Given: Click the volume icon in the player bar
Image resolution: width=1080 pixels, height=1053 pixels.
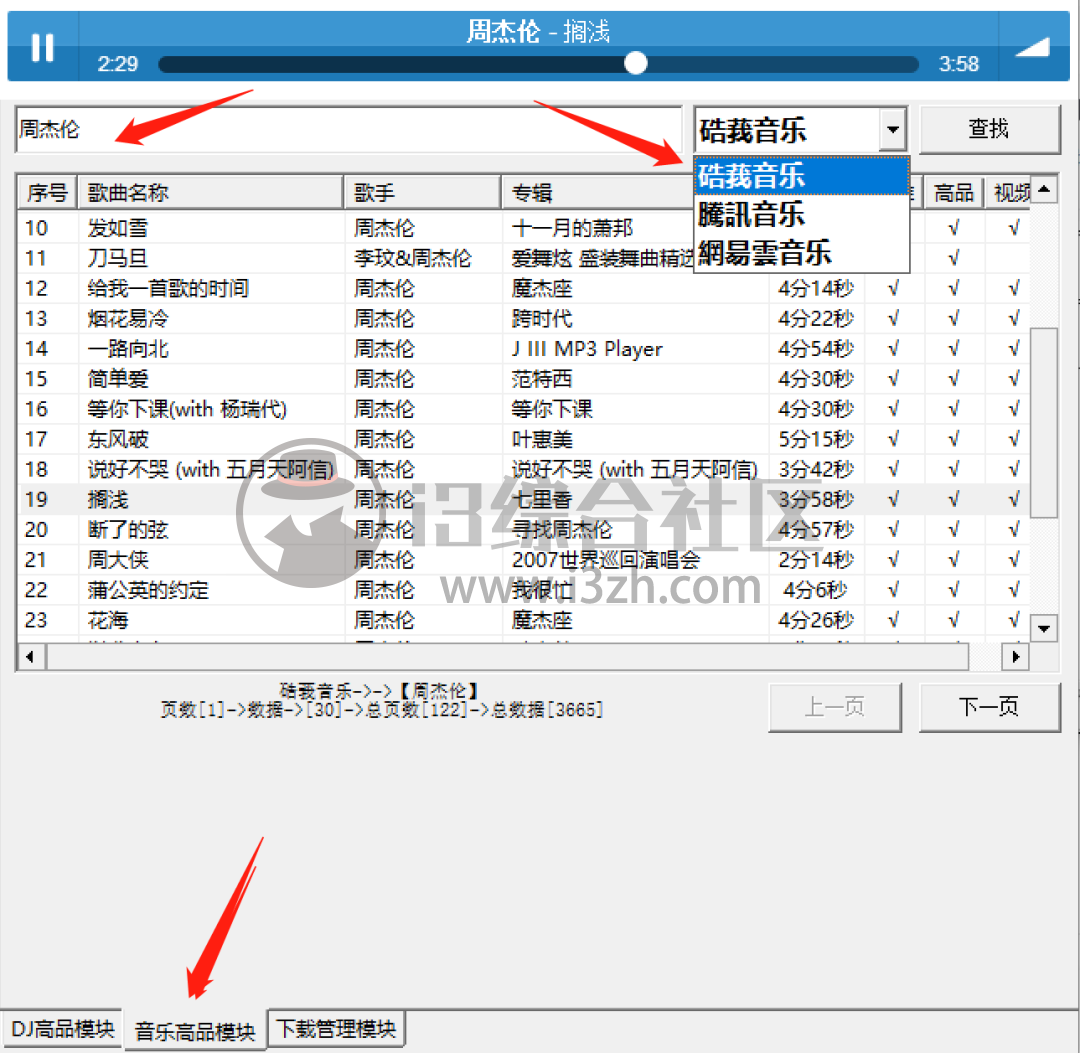Looking at the screenshot, I should [x=1032, y=48].
